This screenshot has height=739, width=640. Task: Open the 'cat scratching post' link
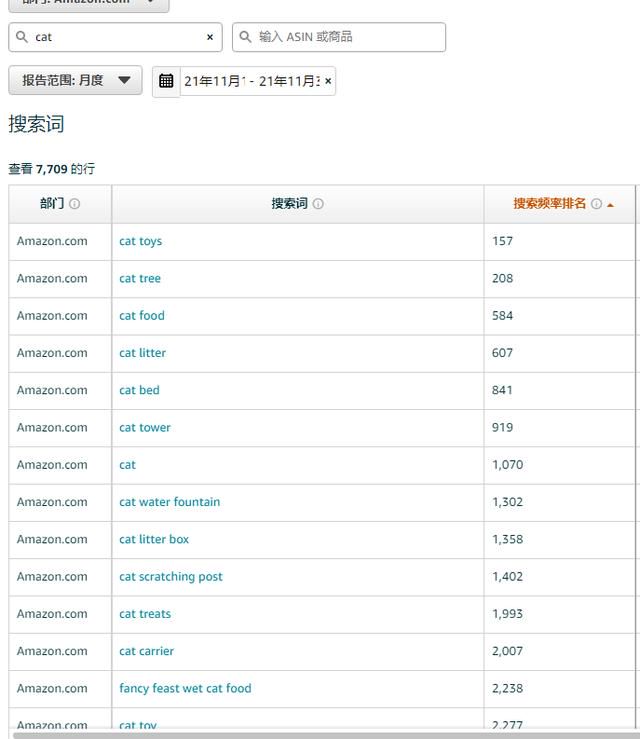(x=171, y=577)
